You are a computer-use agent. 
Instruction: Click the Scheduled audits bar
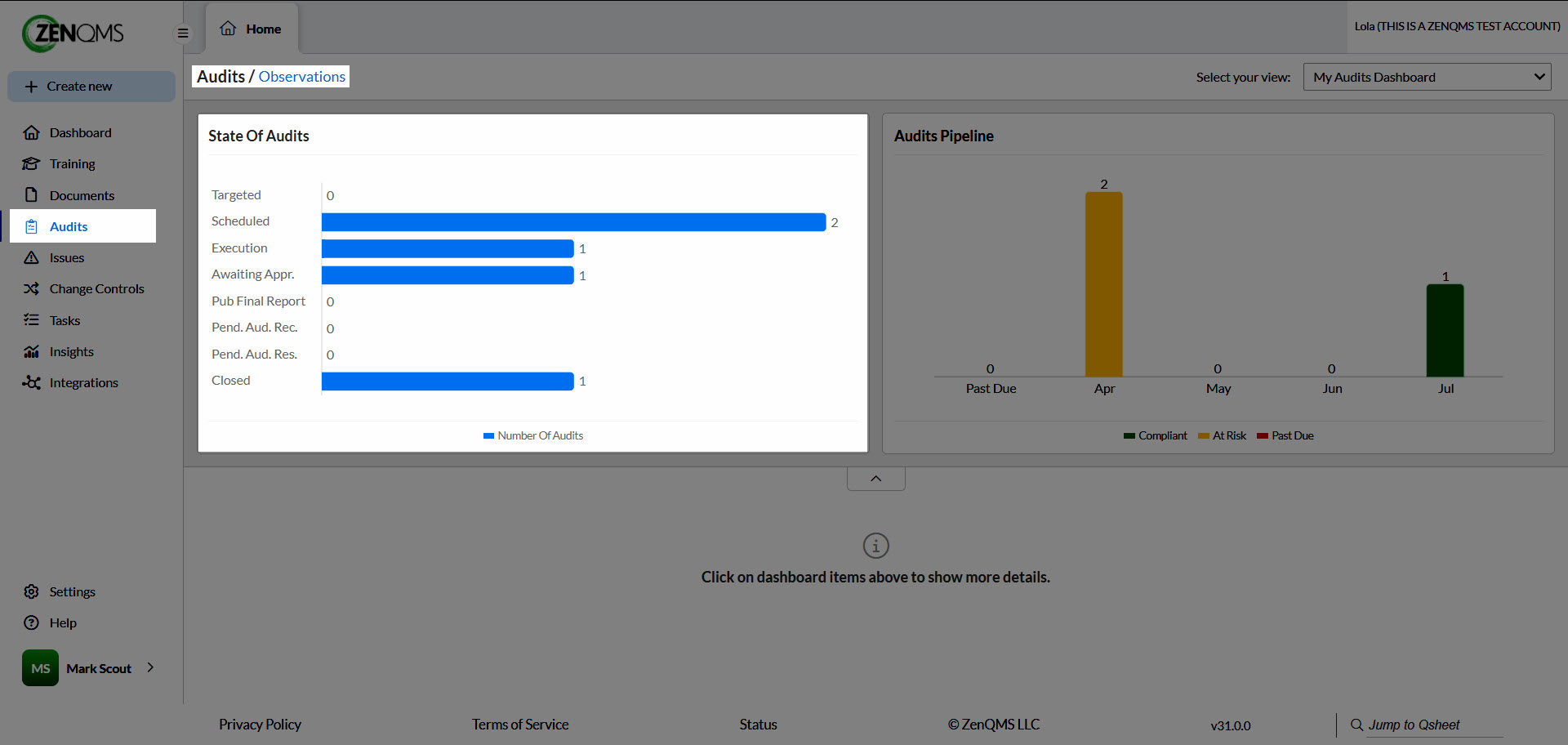(x=573, y=222)
